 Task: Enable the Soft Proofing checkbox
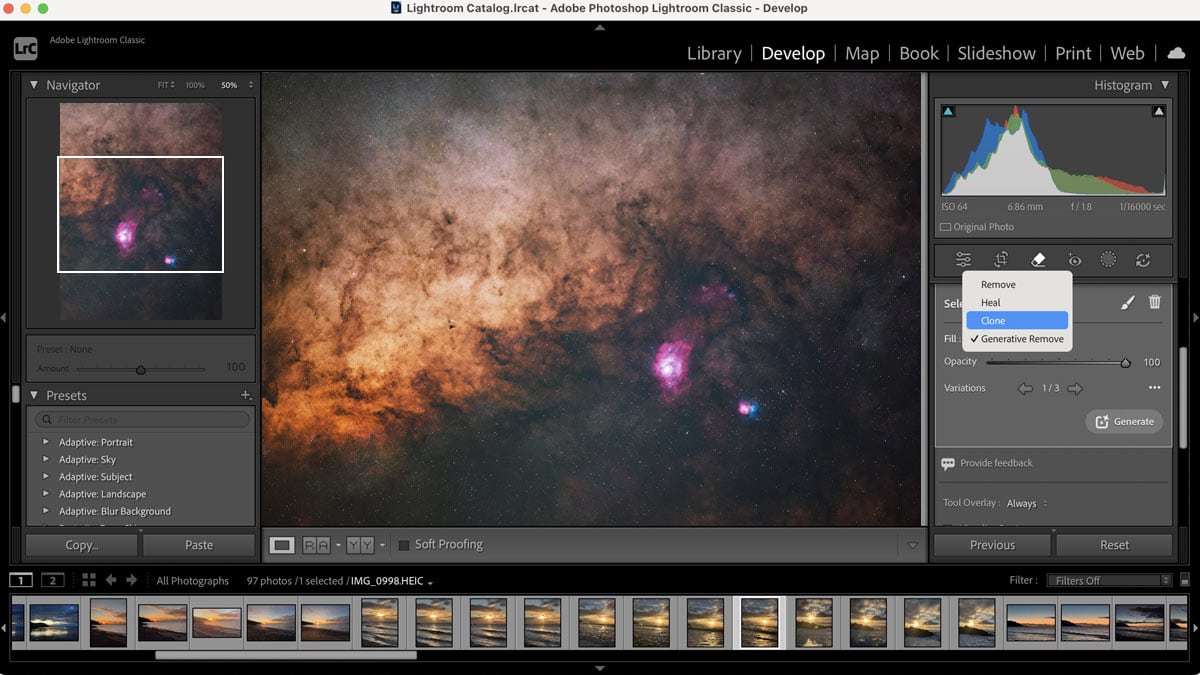click(404, 545)
